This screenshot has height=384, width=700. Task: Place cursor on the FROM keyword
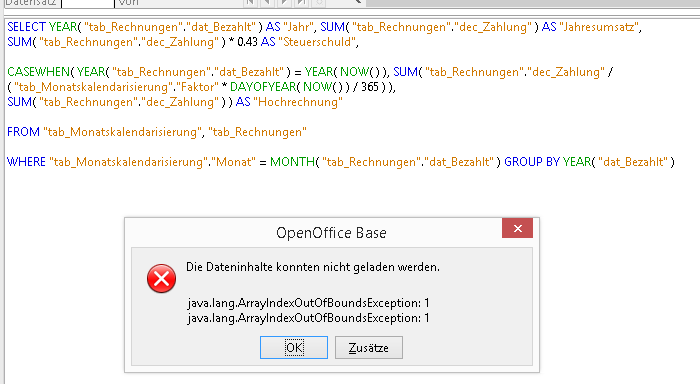click(x=23, y=132)
